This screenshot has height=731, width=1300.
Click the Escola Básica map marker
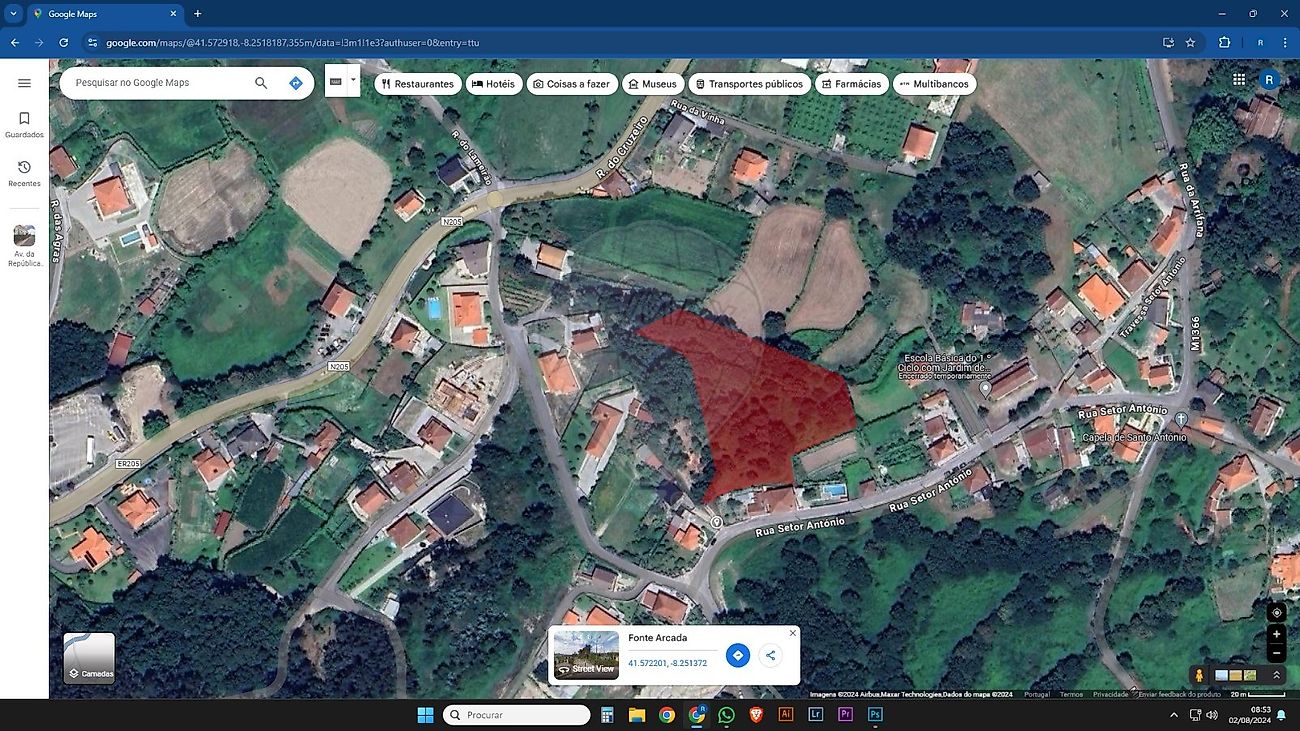985,388
